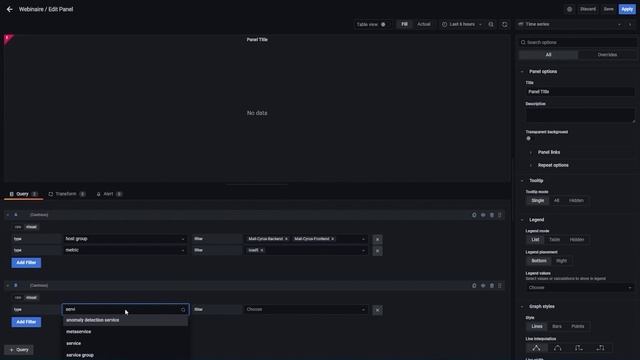
Task: Set tooltip mode to Single
Action: tap(538, 200)
